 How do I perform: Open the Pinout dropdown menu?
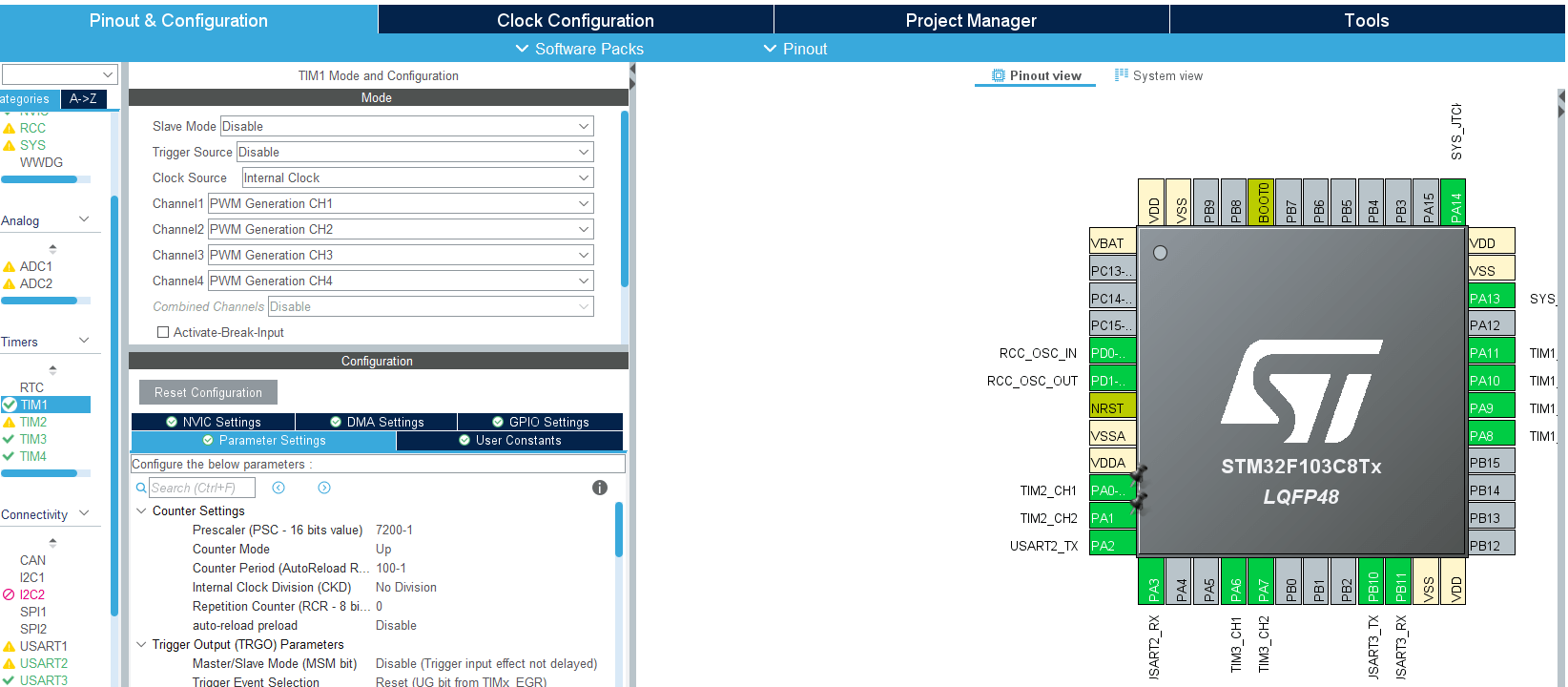[x=795, y=49]
